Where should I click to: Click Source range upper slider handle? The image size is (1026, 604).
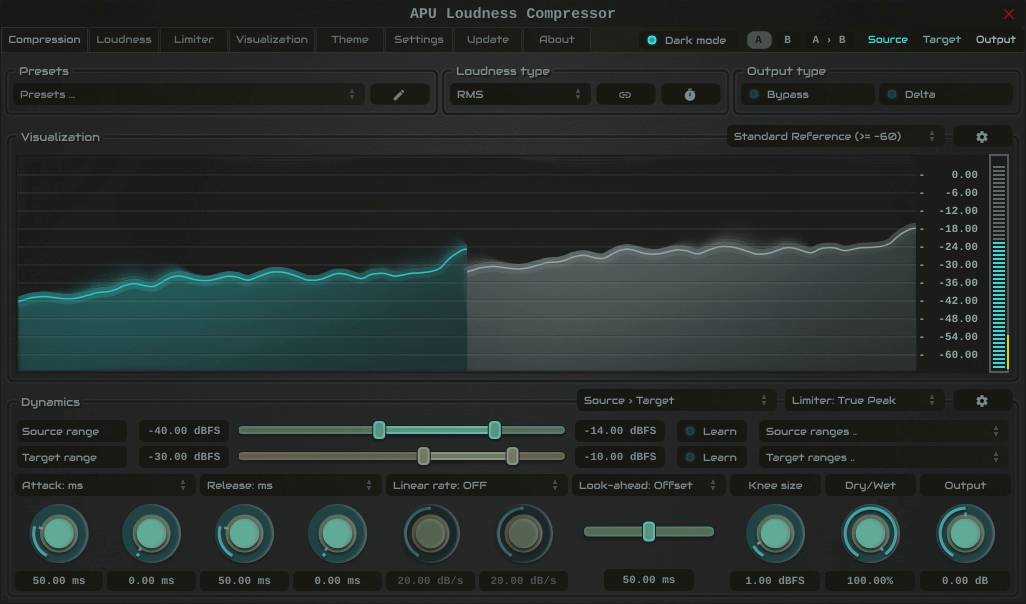coord(495,430)
